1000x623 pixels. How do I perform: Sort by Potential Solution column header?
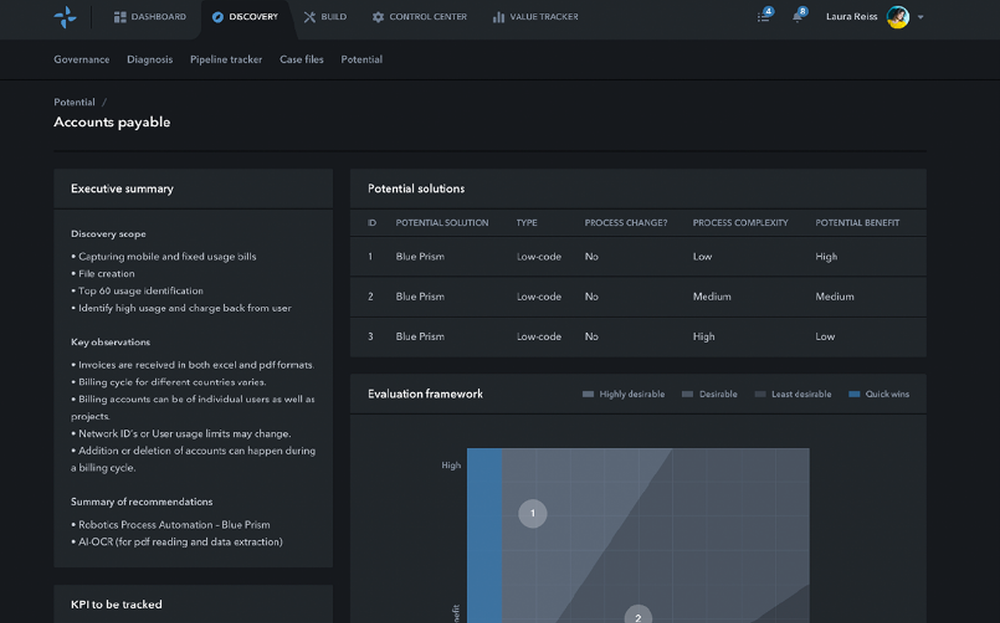(442, 223)
